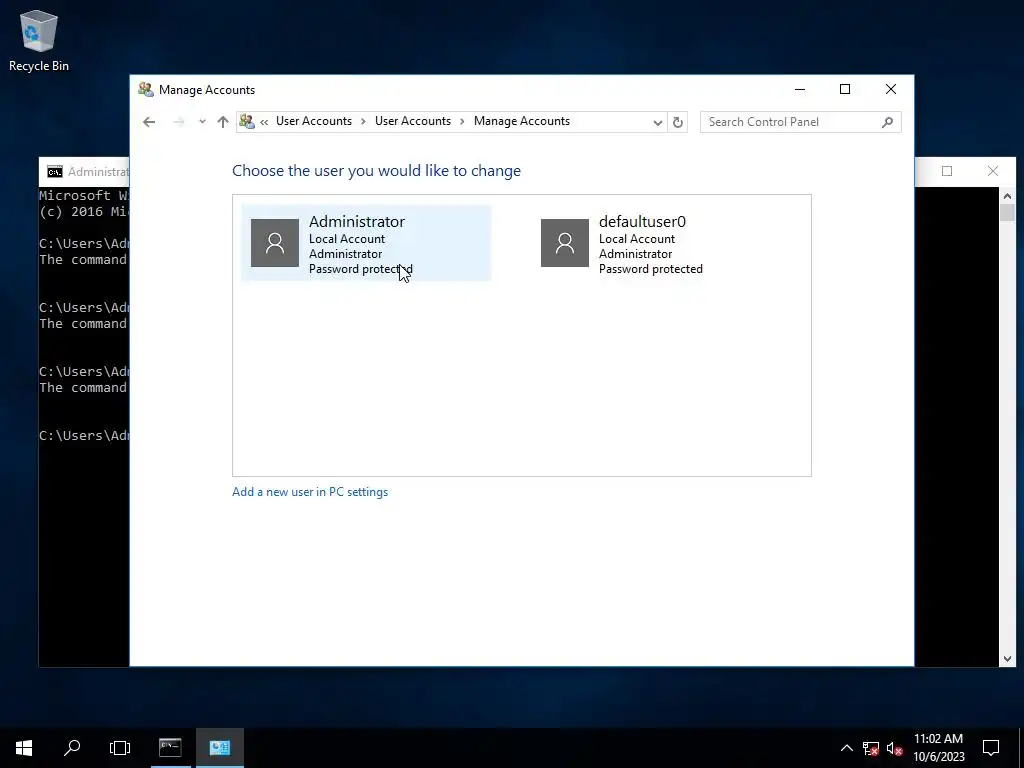The height and width of the screenshot is (768, 1024).
Task: Click the Command Prompt scrollbar down arrow
Action: (1007, 659)
